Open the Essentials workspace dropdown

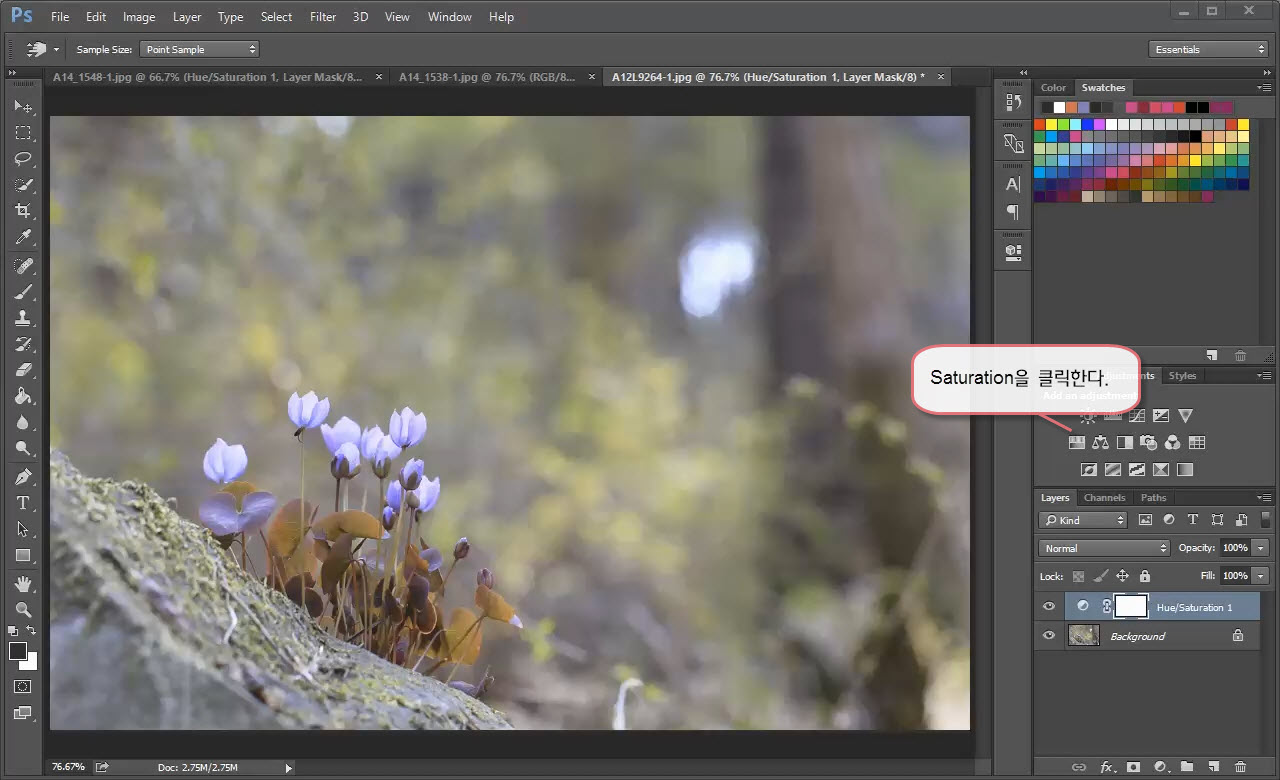[1208, 49]
